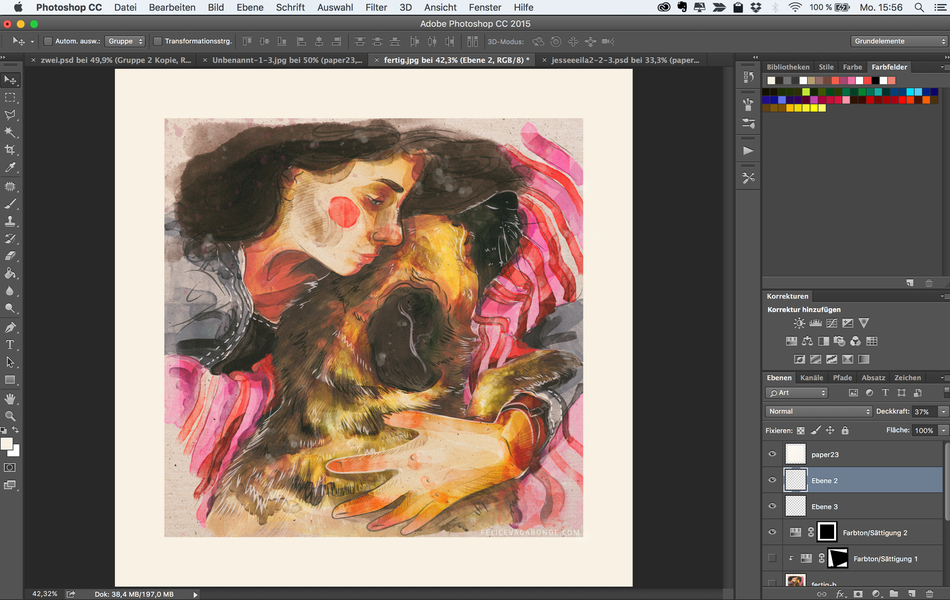The image size is (950, 600).
Task: Add Hue/Saturation adjustment icon
Action: tap(791, 341)
